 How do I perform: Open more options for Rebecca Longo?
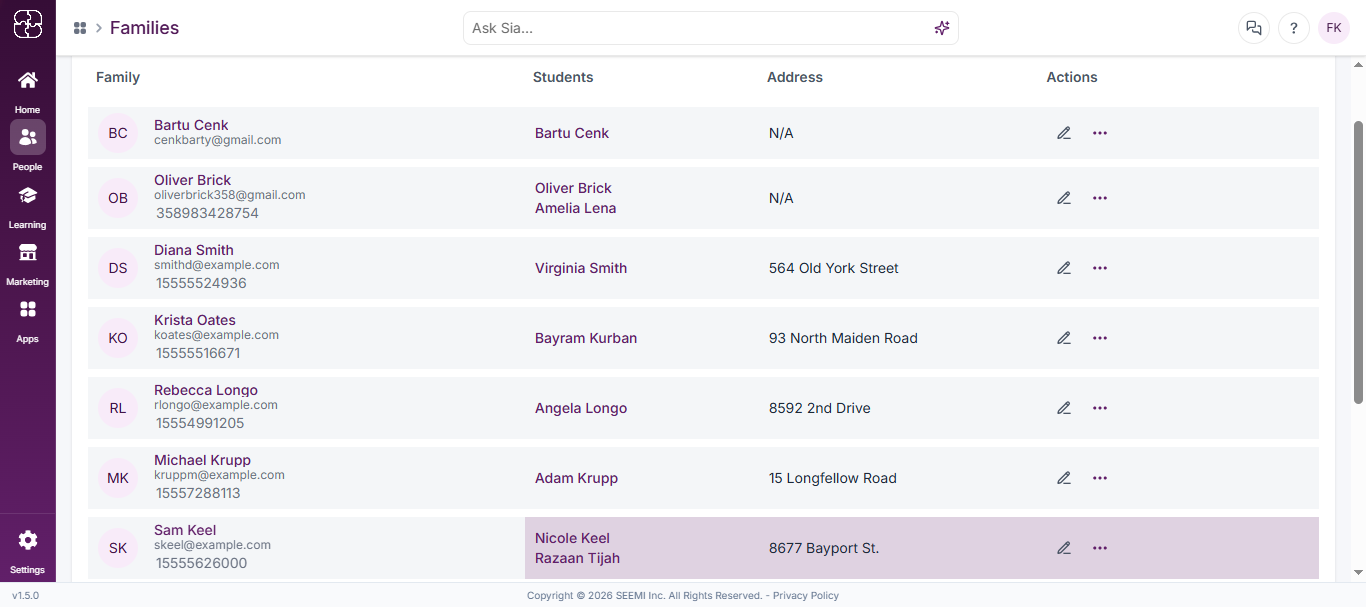(1100, 408)
